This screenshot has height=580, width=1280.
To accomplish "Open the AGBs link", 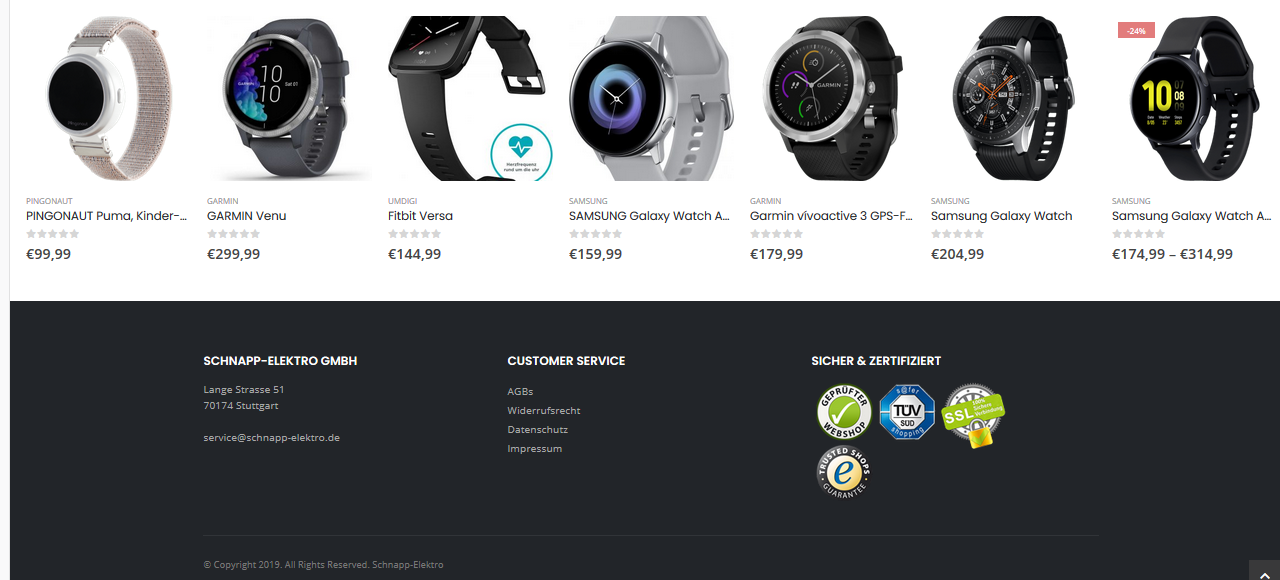I will click(x=520, y=391).
